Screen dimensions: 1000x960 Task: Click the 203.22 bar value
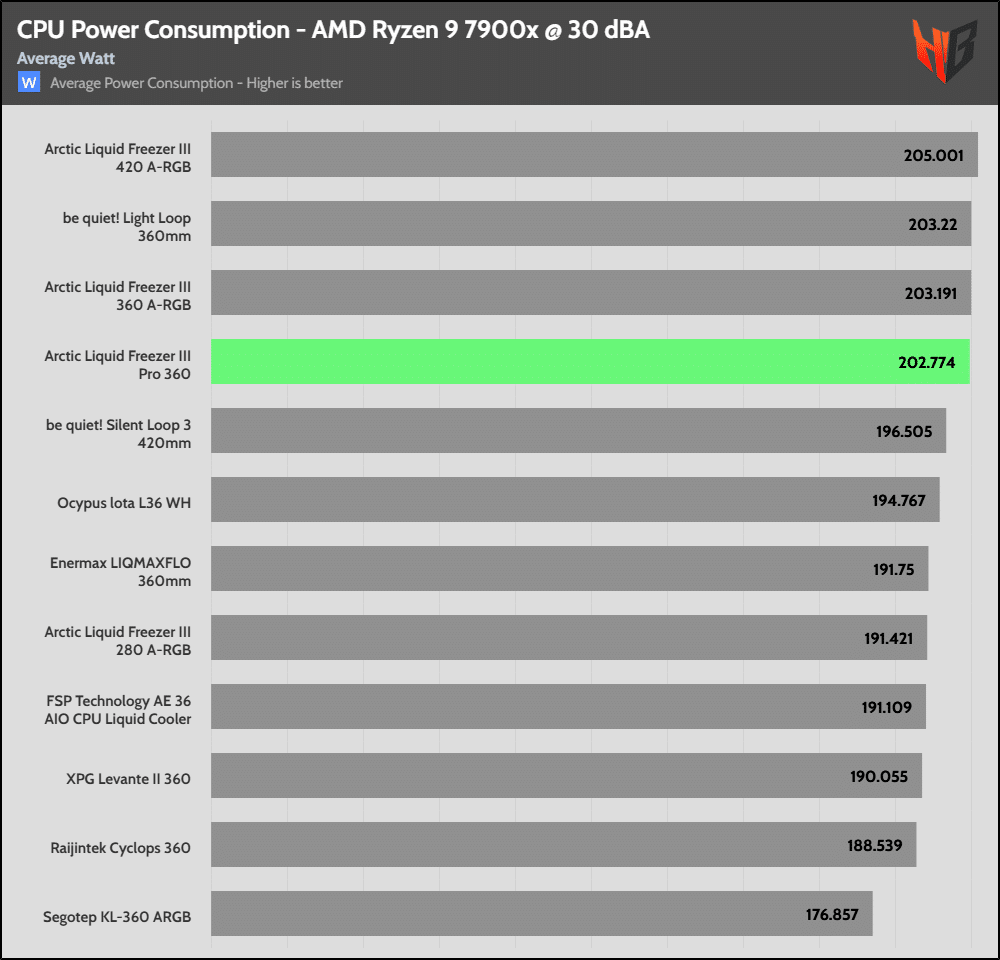[932, 224]
